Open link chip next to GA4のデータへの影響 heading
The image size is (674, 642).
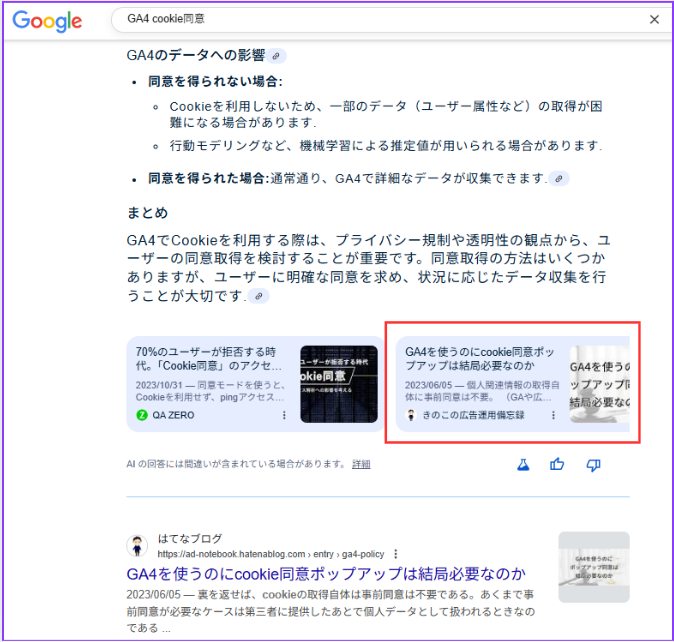pyautogui.click(x=276, y=56)
